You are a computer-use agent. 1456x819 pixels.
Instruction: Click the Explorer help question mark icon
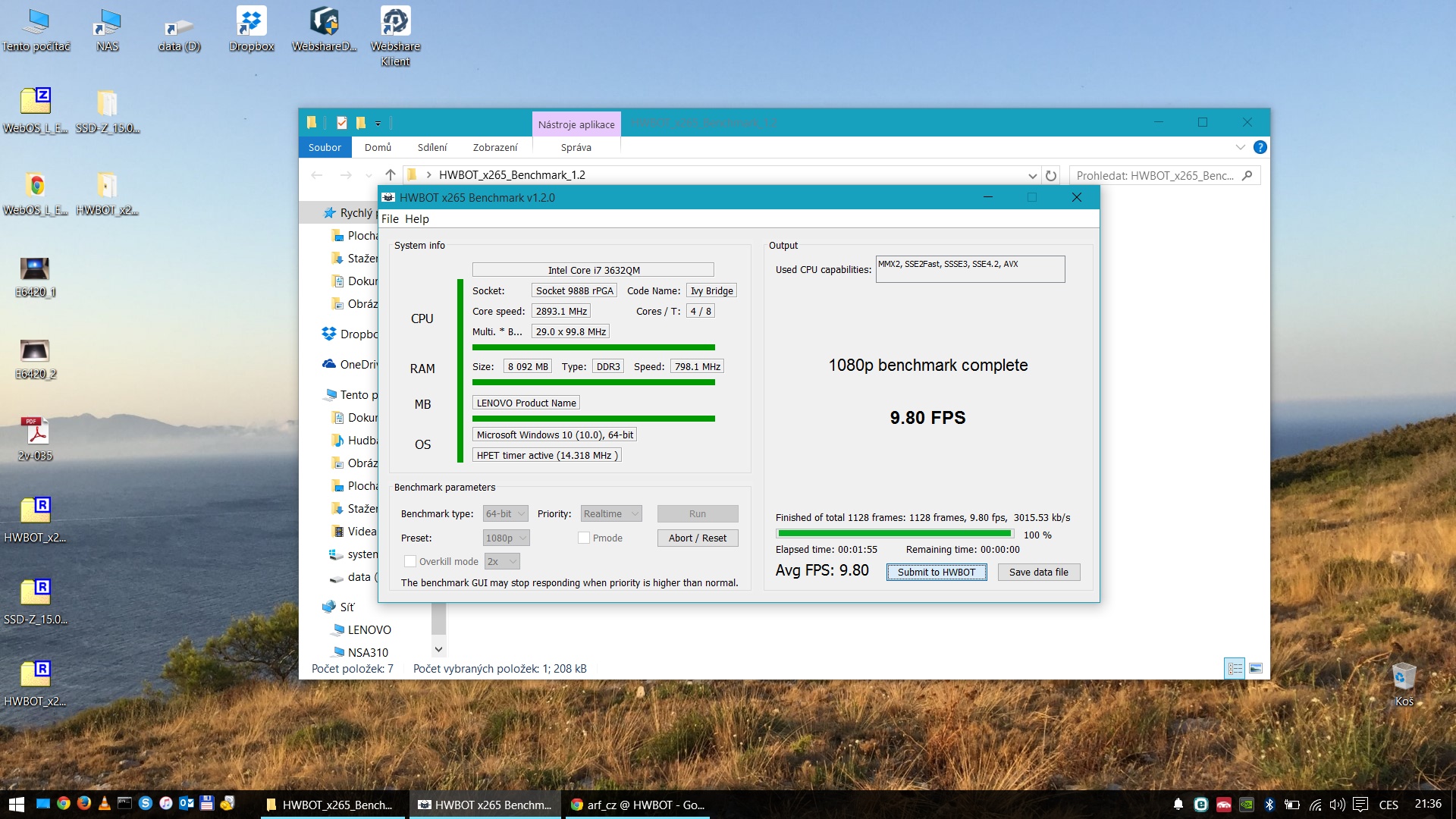tap(1260, 147)
